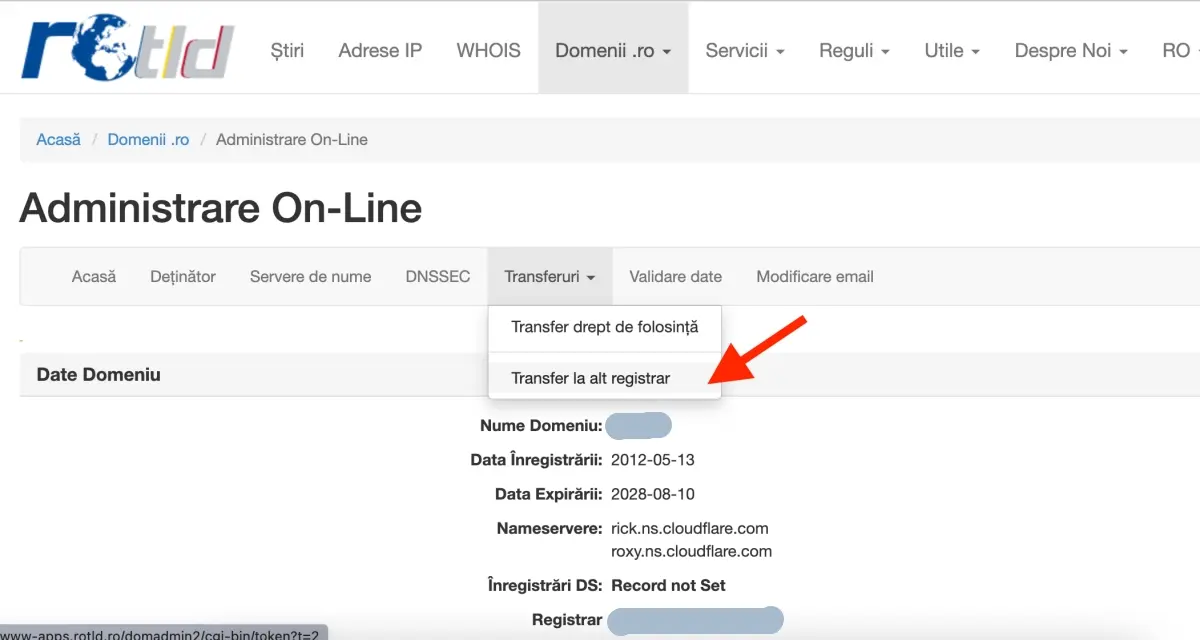Open the Știri page
The image size is (1200, 640).
point(287,50)
